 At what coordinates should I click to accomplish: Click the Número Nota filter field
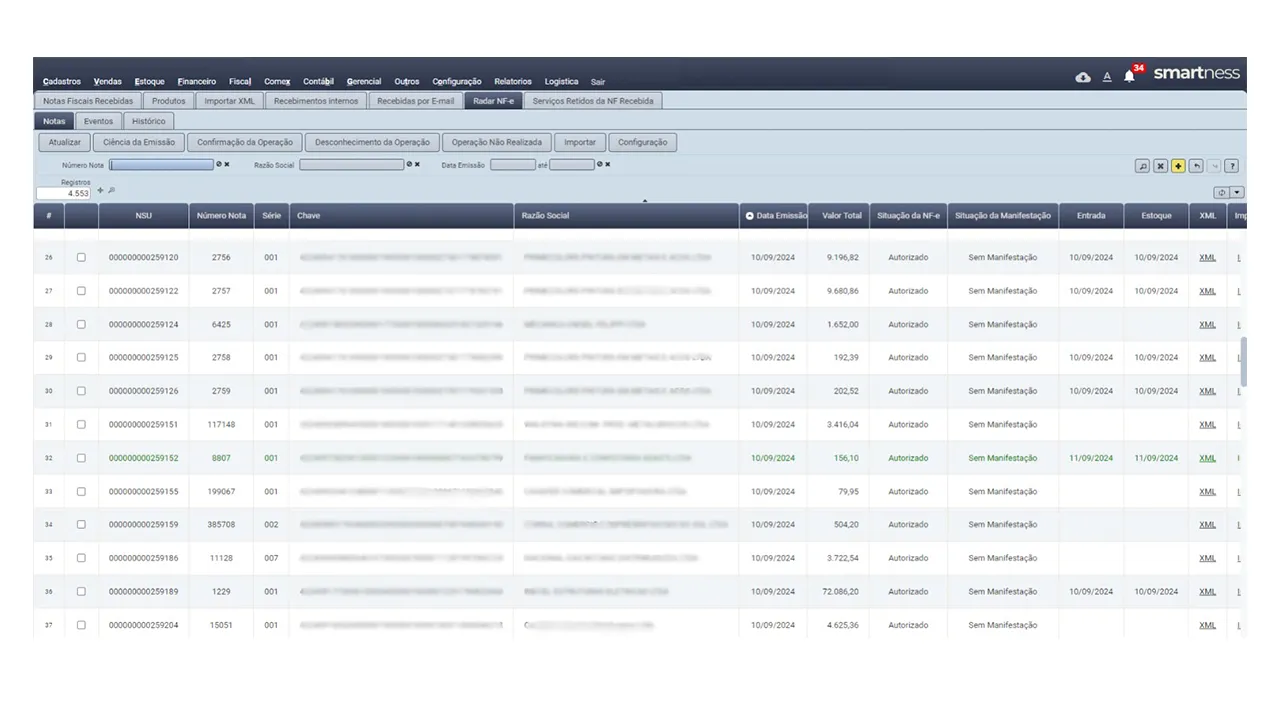click(x=161, y=164)
